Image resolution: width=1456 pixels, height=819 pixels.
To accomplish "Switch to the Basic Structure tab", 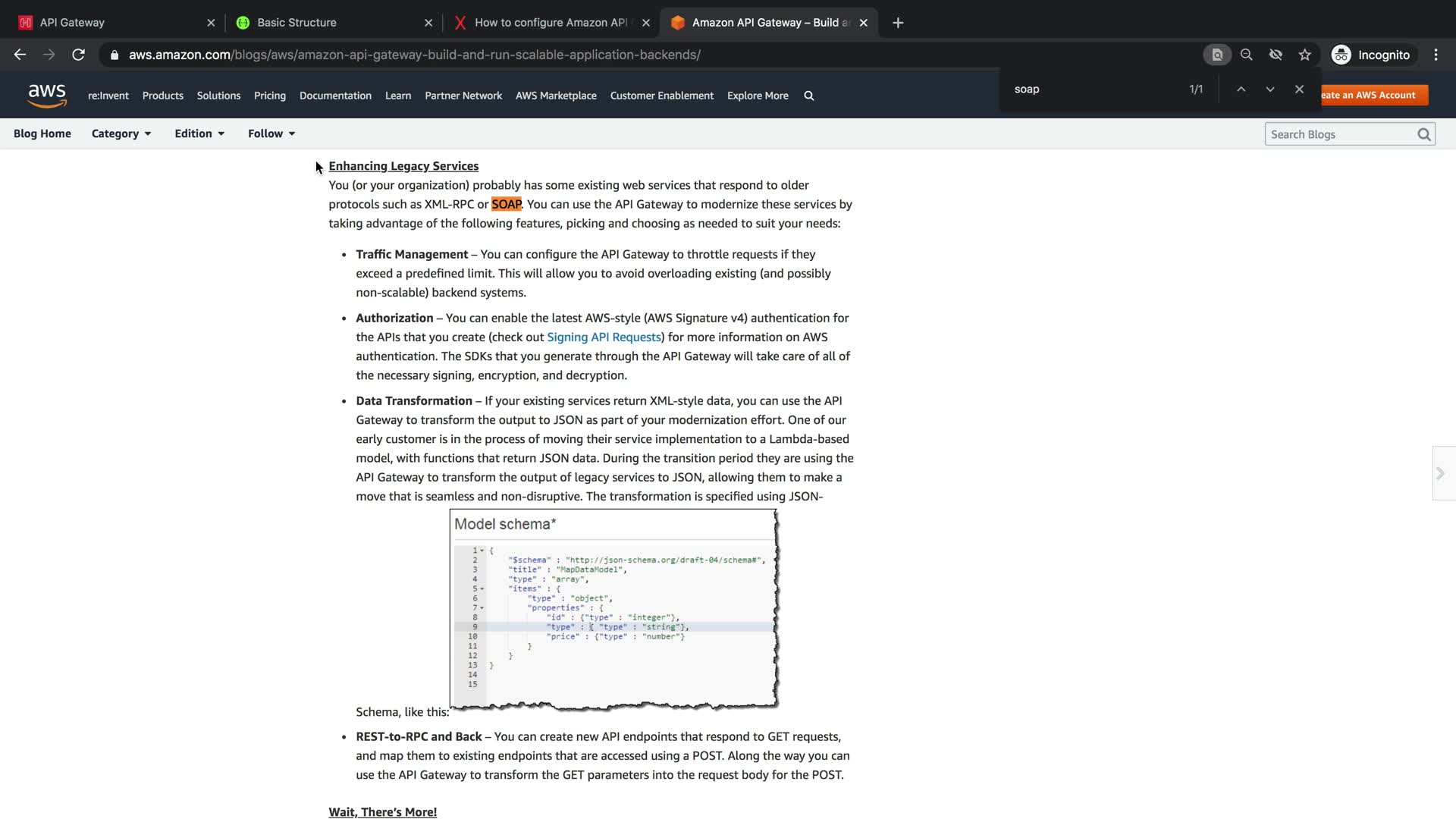I will click(297, 23).
